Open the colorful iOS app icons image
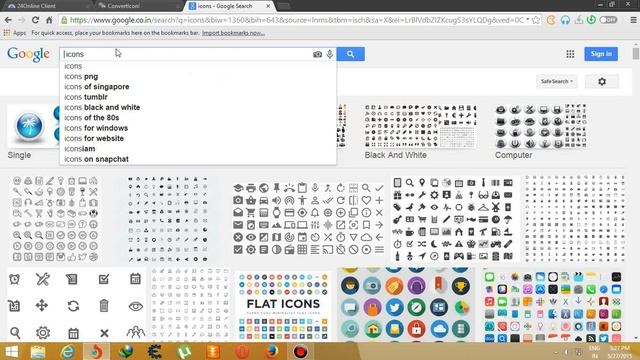The height and width of the screenshot is (360, 640). [553, 306]
